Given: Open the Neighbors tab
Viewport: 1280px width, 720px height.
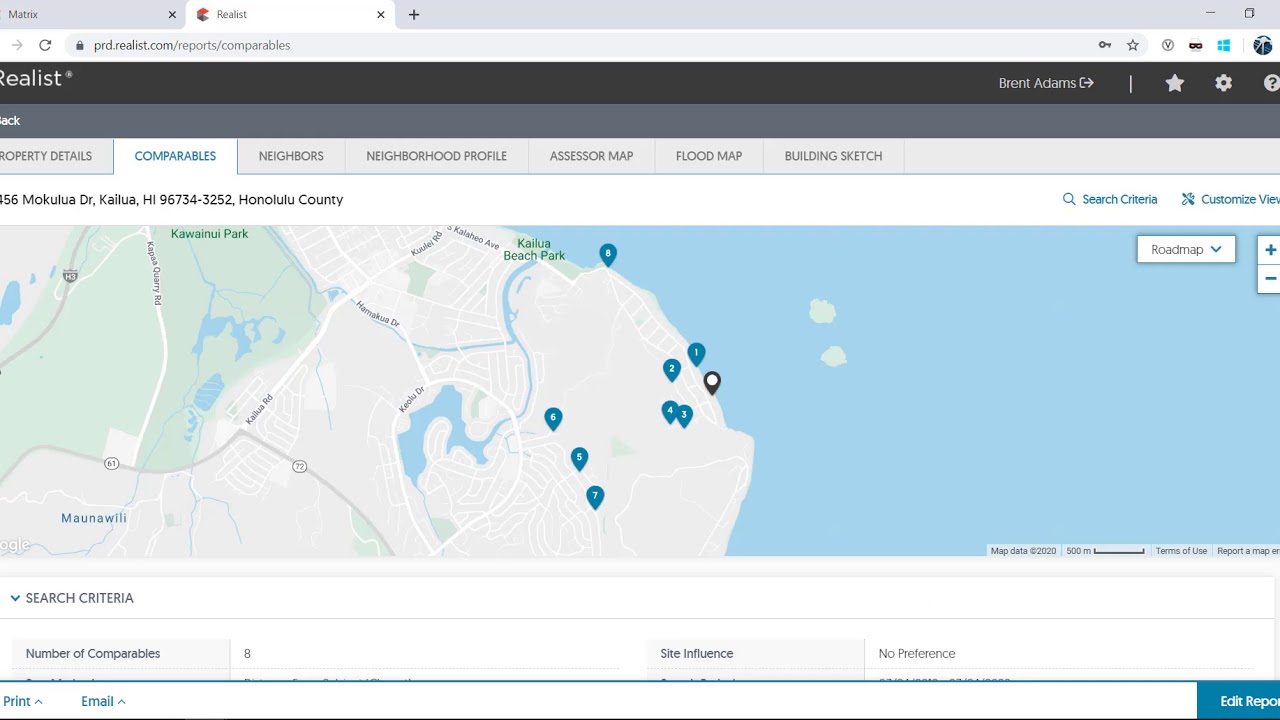Looking at the screenshot, I should [x=291, y=156].
